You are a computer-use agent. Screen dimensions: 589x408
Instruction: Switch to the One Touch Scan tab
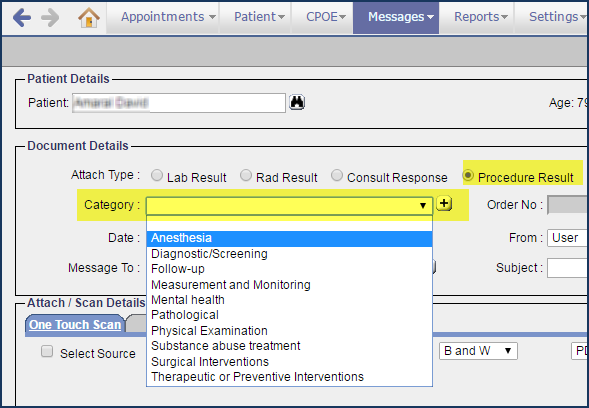click(x=75, y=325)
